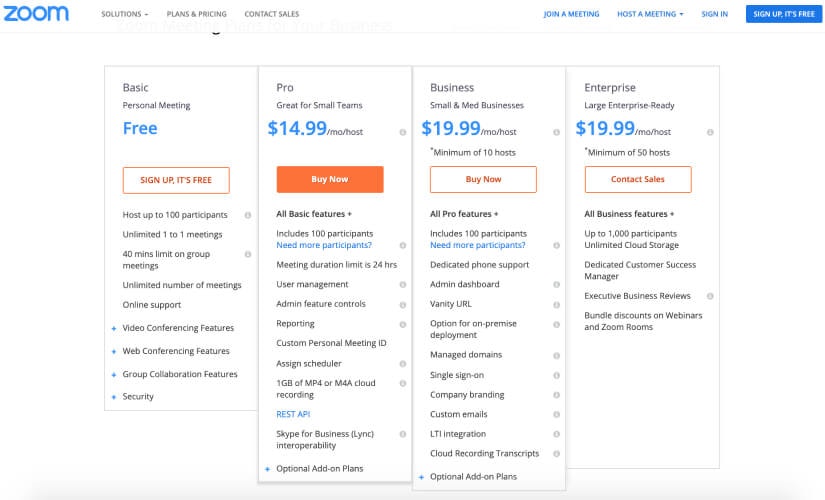
Task: Click info icon next to Vanity URL
Action: click(x=557, y=304)
